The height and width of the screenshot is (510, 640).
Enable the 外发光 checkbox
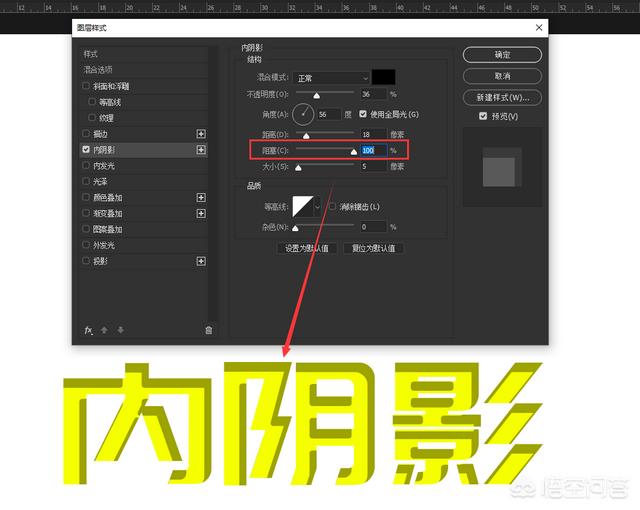pos(86,245)
